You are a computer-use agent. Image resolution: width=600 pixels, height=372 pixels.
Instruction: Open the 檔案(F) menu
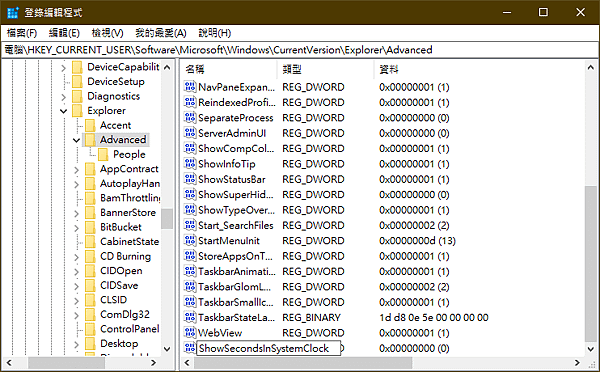pos(22,33)
